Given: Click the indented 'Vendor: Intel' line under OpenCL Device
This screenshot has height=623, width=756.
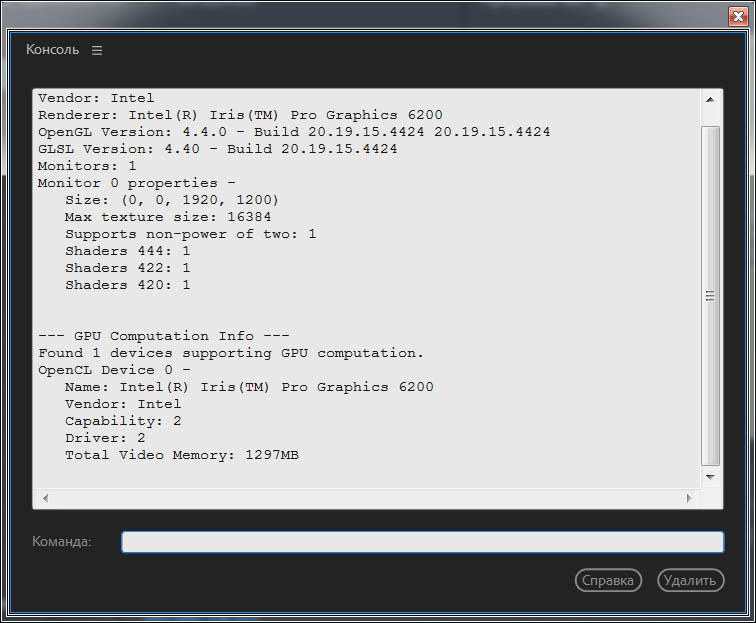Looking at the screenshot, I should pyautogui.click(x=123, y=404).
